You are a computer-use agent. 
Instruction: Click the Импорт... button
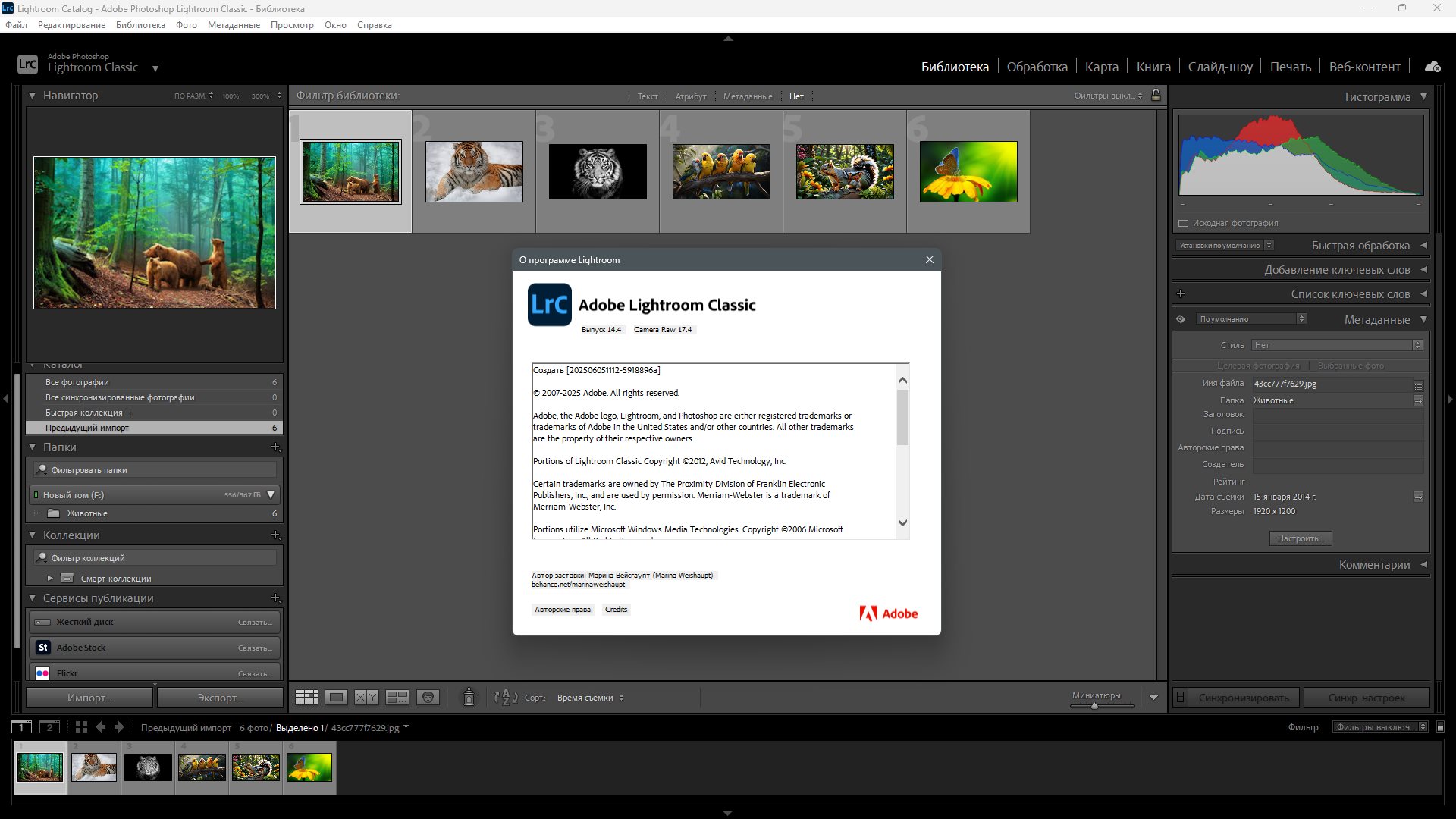(x=89, y=698)
